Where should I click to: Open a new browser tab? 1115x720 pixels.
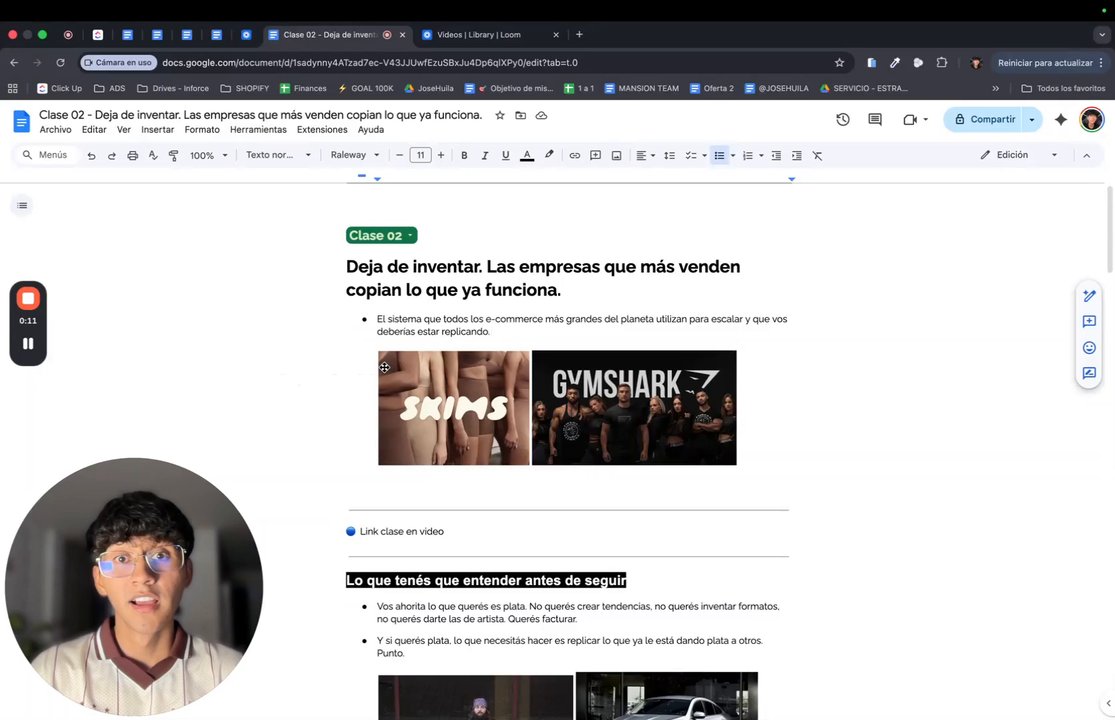click(580, 34)
